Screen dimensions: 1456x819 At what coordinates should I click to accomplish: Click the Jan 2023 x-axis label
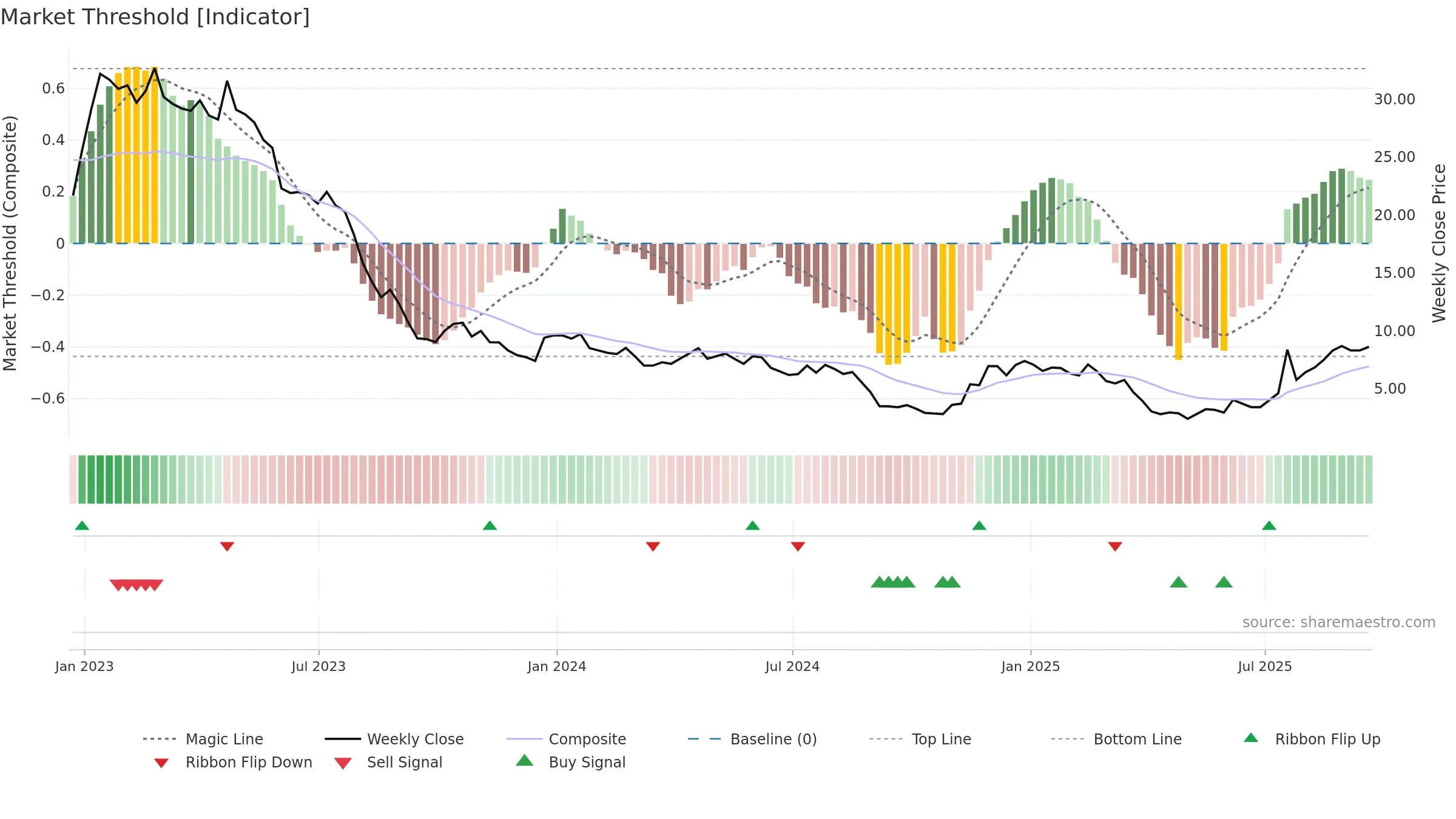[x=84, y=666]
